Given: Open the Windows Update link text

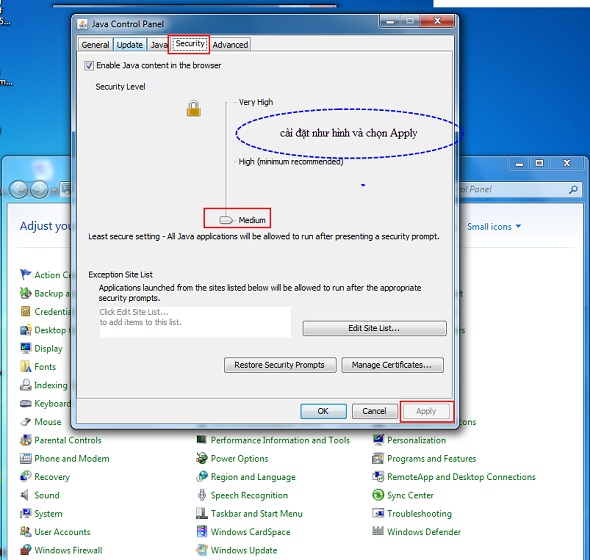Looking at the screenshot, I should (244, 550).
